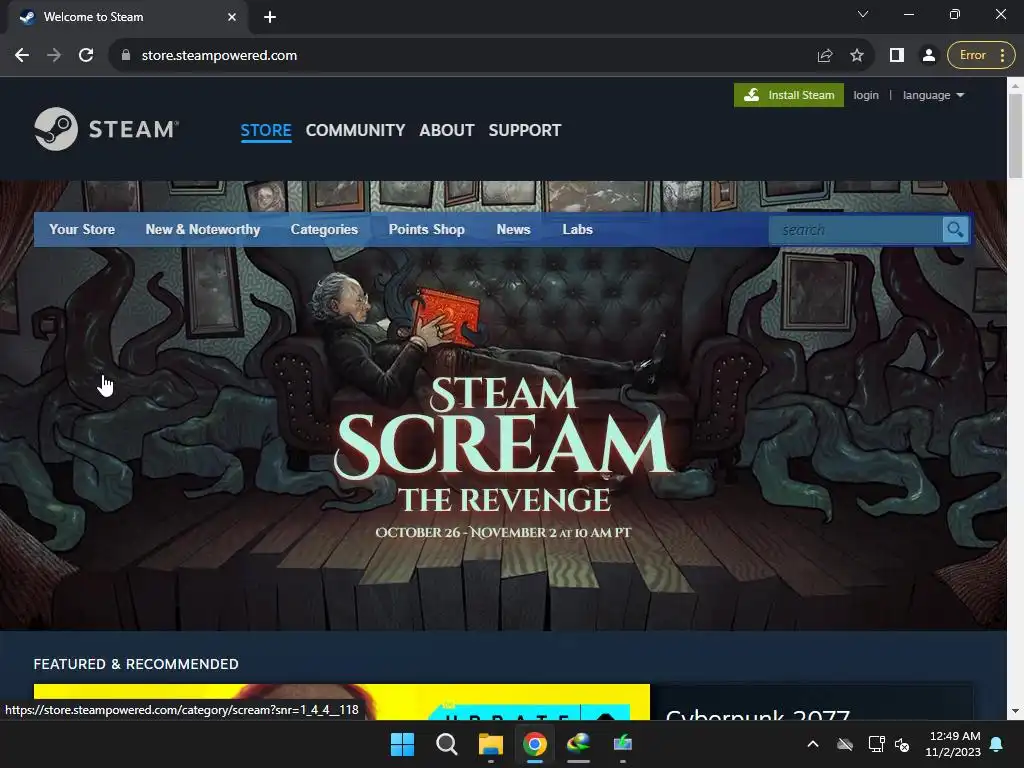The width and height of the screenshot is (1024, 768).
Task: Click the Steam logo in header
Action: coord(106,129)
